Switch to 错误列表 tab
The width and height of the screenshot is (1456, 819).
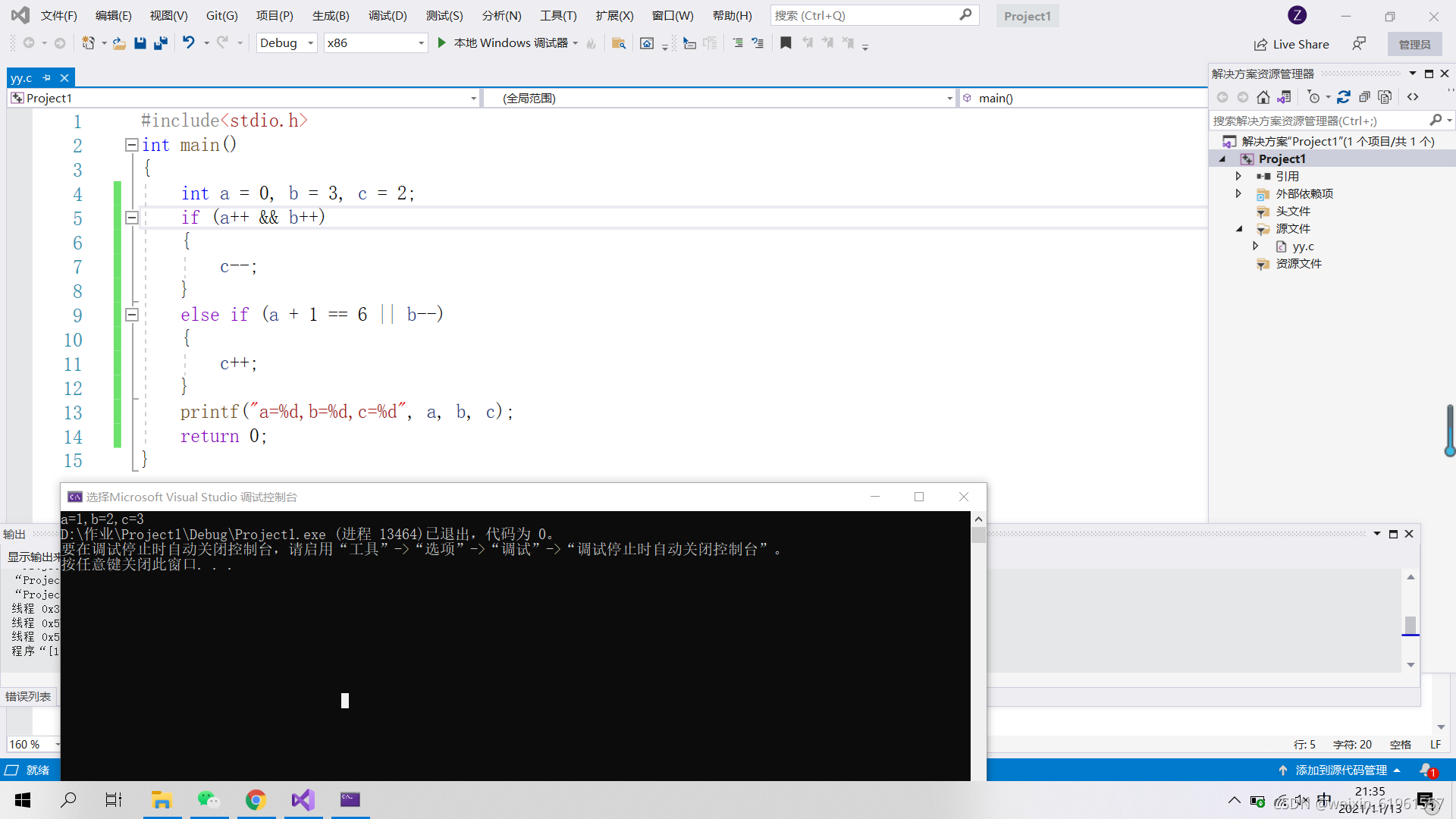point(28,696)
